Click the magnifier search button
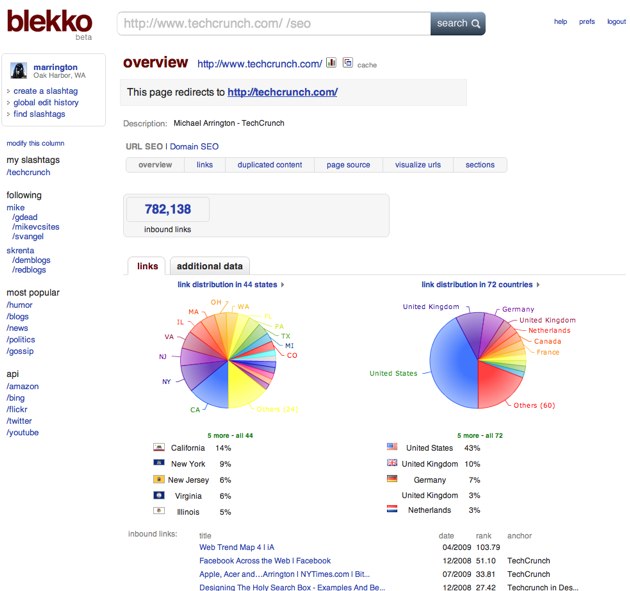This screenshot has width=630, height=591. (x=458, y=23)
